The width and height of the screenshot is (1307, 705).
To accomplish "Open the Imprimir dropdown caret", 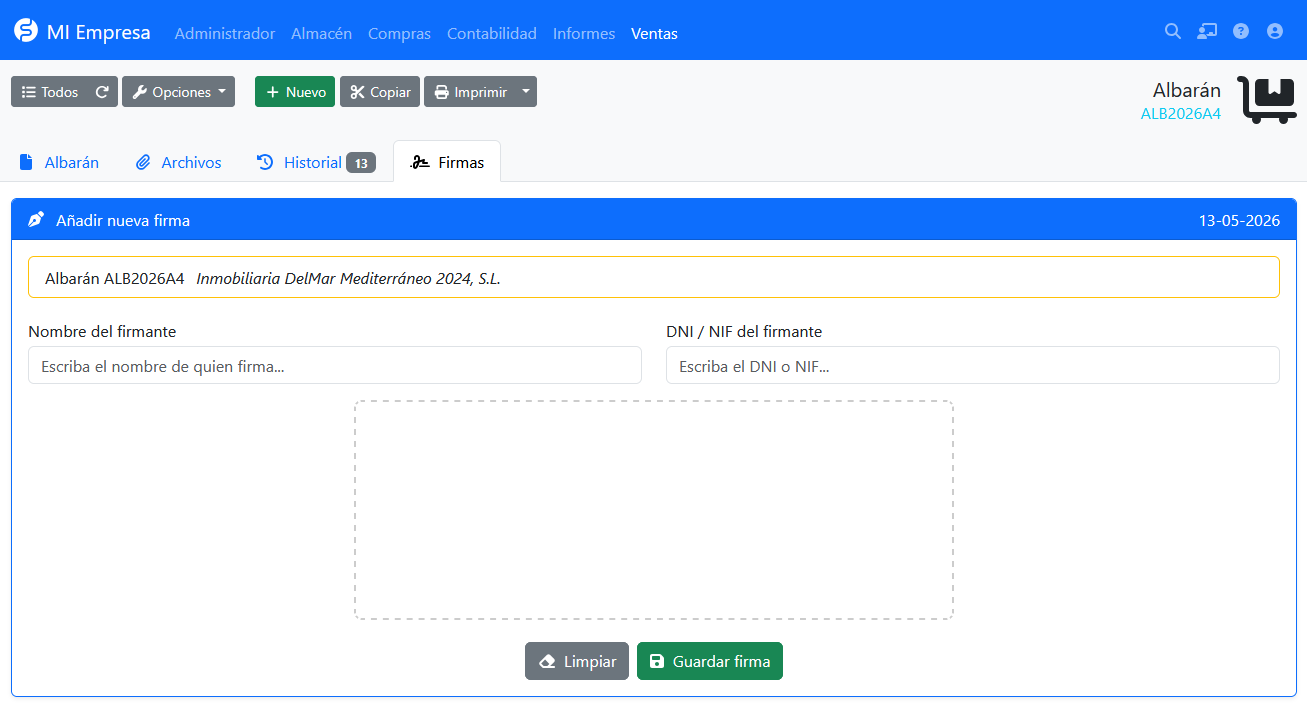I will 526,92.
